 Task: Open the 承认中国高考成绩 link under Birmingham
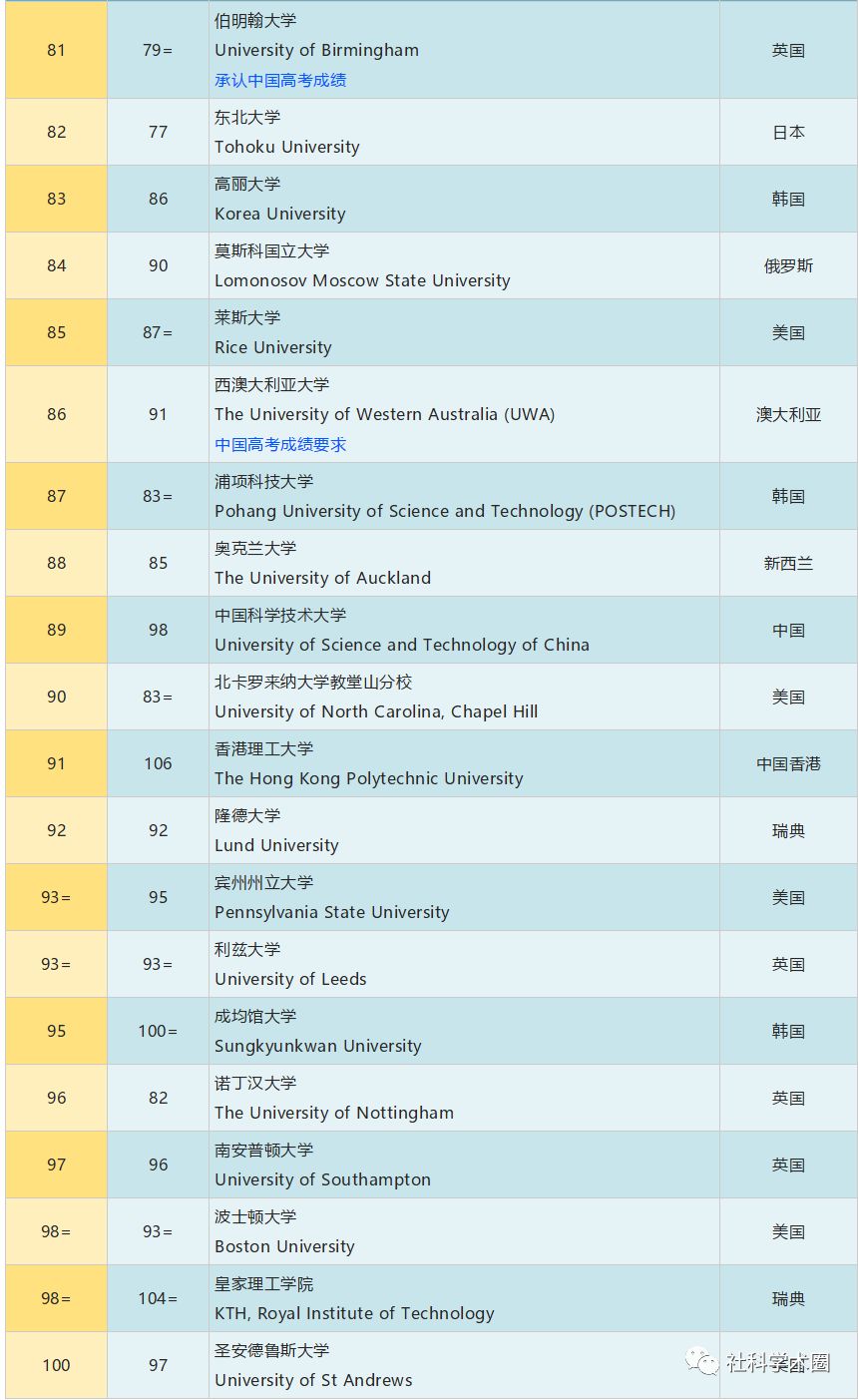click(280, 80)
